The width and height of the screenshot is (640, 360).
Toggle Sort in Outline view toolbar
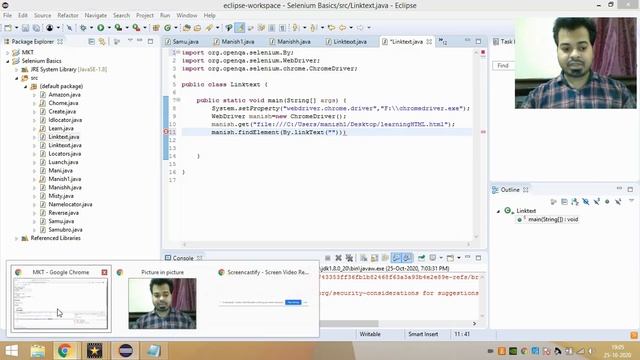click(x=575, y=202)
